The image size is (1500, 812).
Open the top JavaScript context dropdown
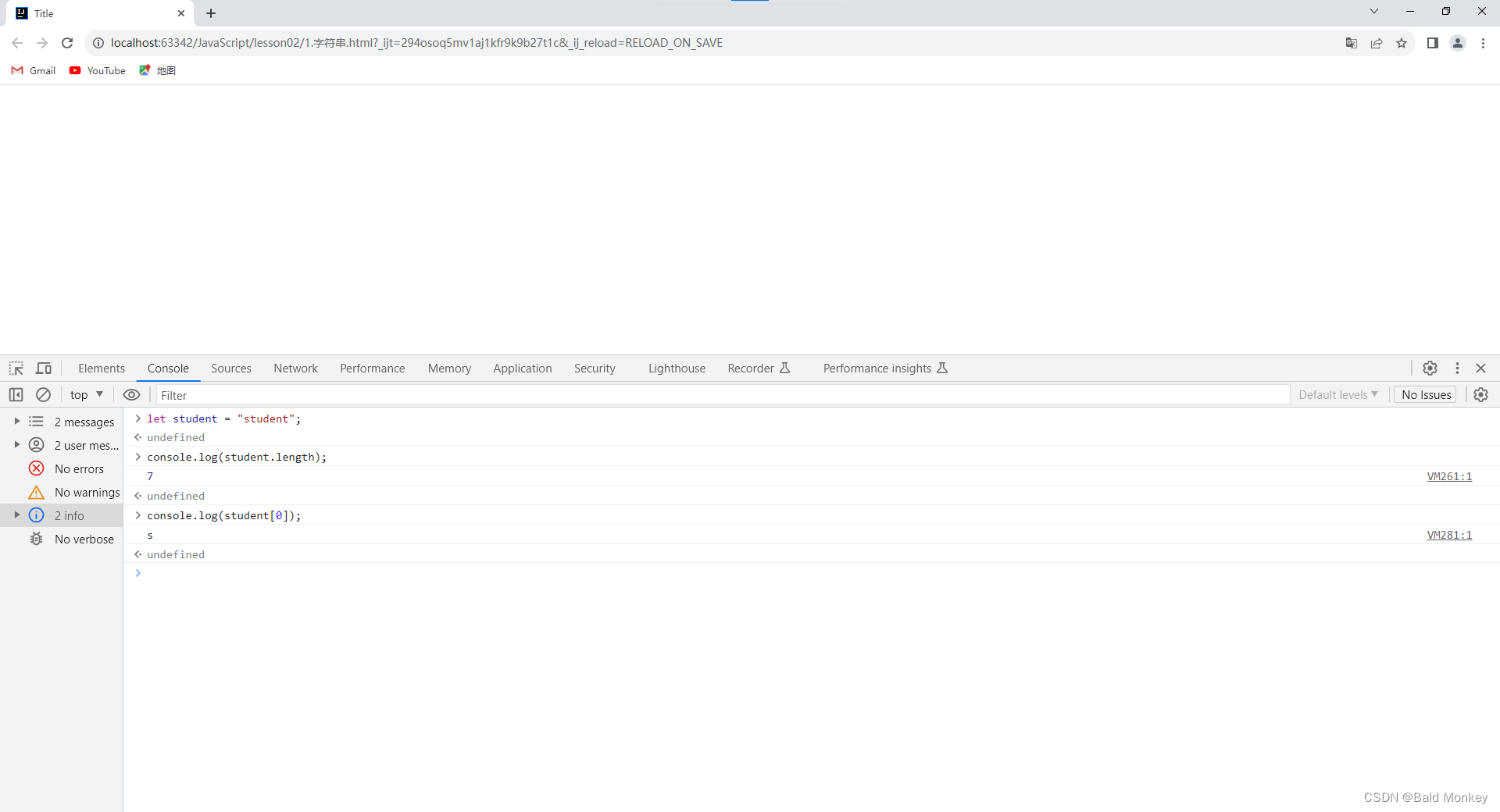[x=87, y=395]
